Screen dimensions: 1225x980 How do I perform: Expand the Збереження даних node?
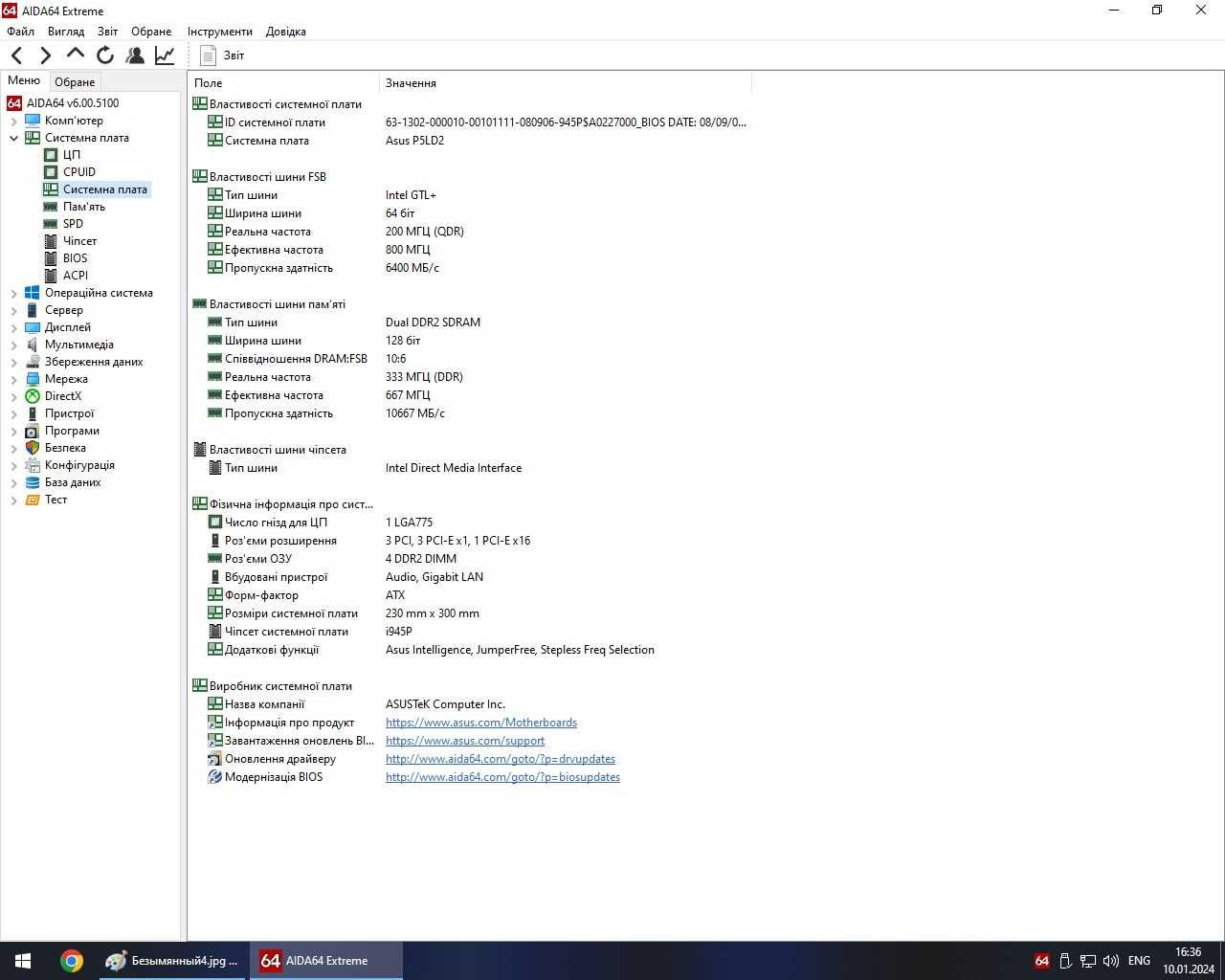click(13, 362)
